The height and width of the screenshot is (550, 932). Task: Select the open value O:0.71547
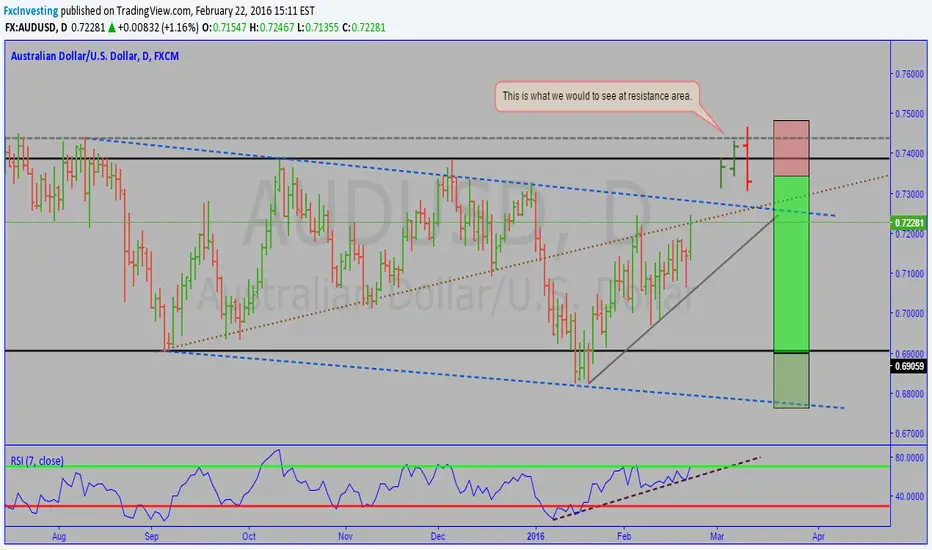(224, 27)
